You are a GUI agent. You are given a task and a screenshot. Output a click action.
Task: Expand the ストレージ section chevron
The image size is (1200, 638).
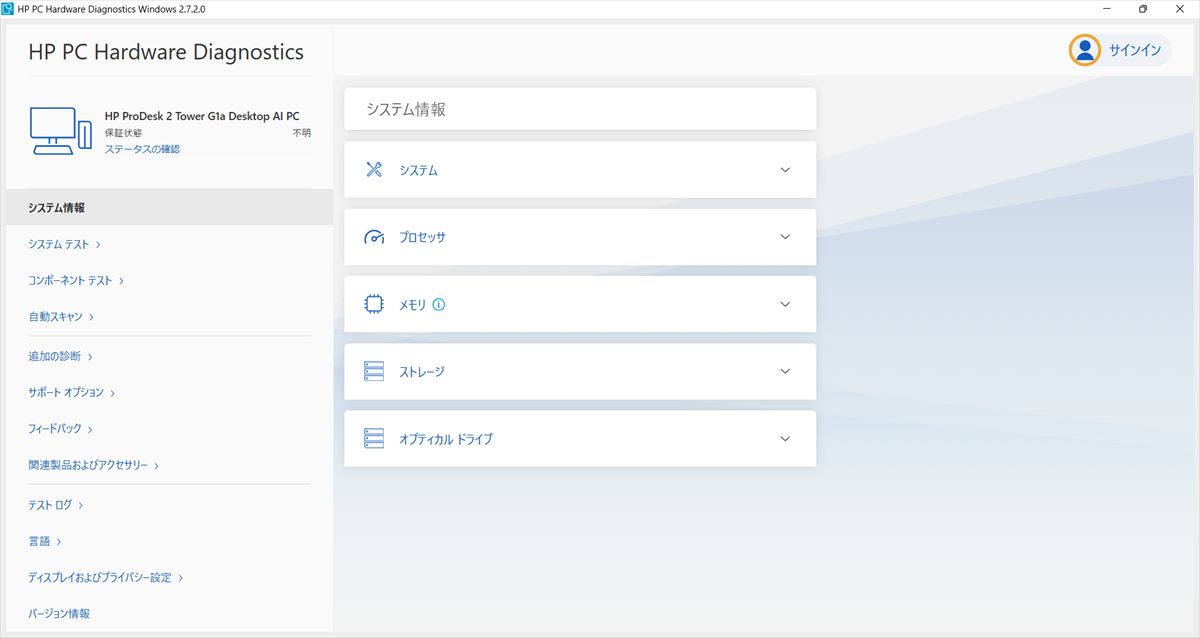[x=785, y=371]
